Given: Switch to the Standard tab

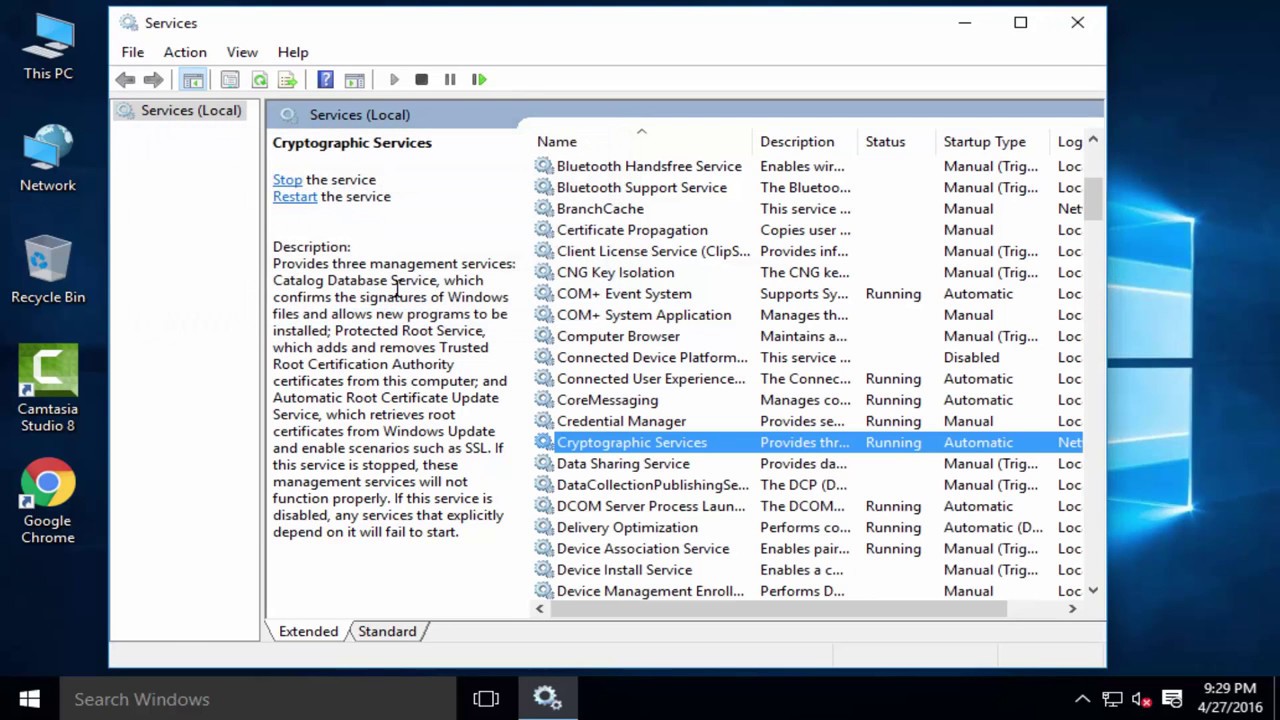Looking at the screenshot, I should coord(387,631).
